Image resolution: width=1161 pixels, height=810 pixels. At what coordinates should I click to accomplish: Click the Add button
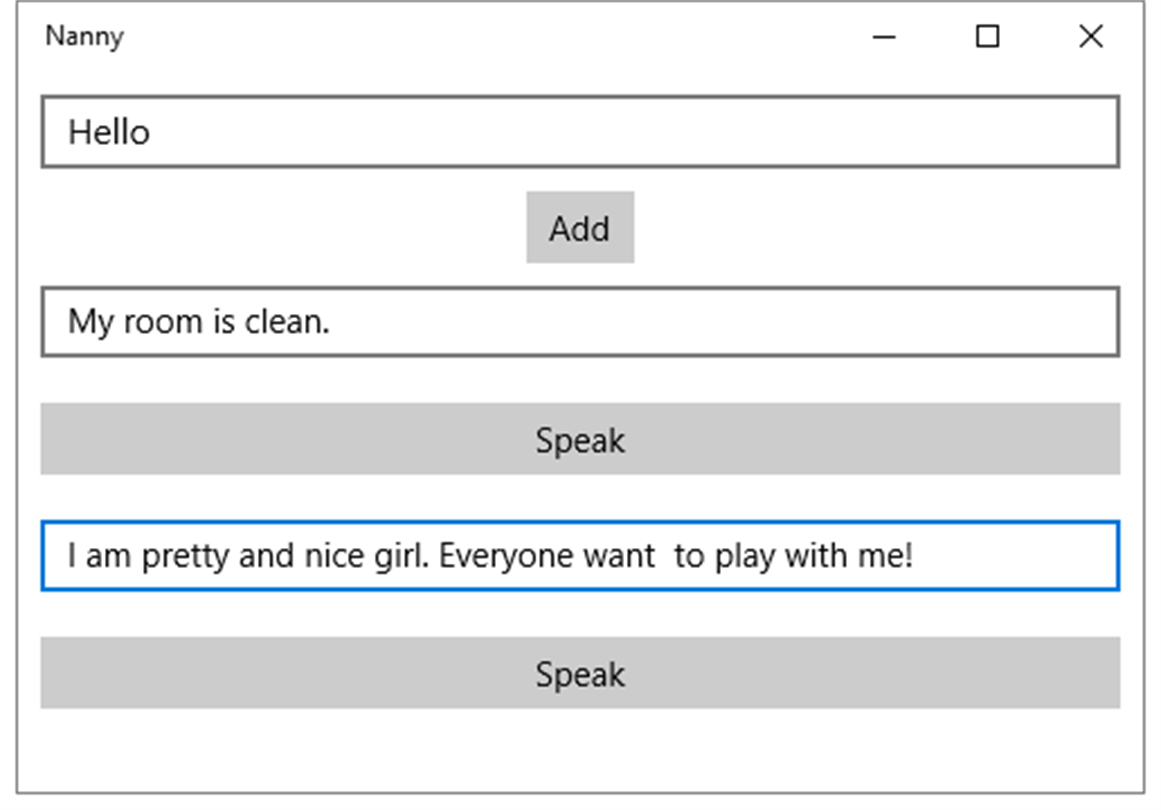(x=580, y=228)
